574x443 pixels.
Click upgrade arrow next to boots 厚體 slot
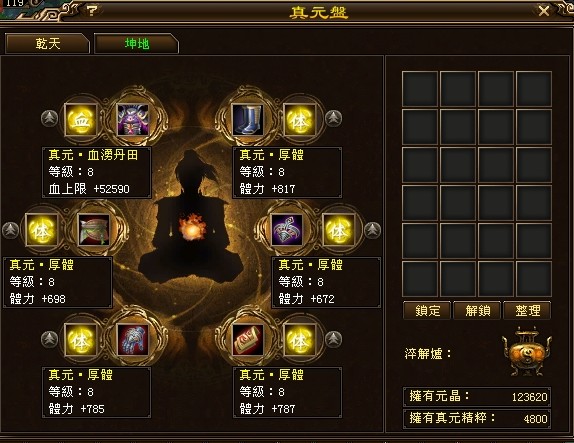(333, 119)
